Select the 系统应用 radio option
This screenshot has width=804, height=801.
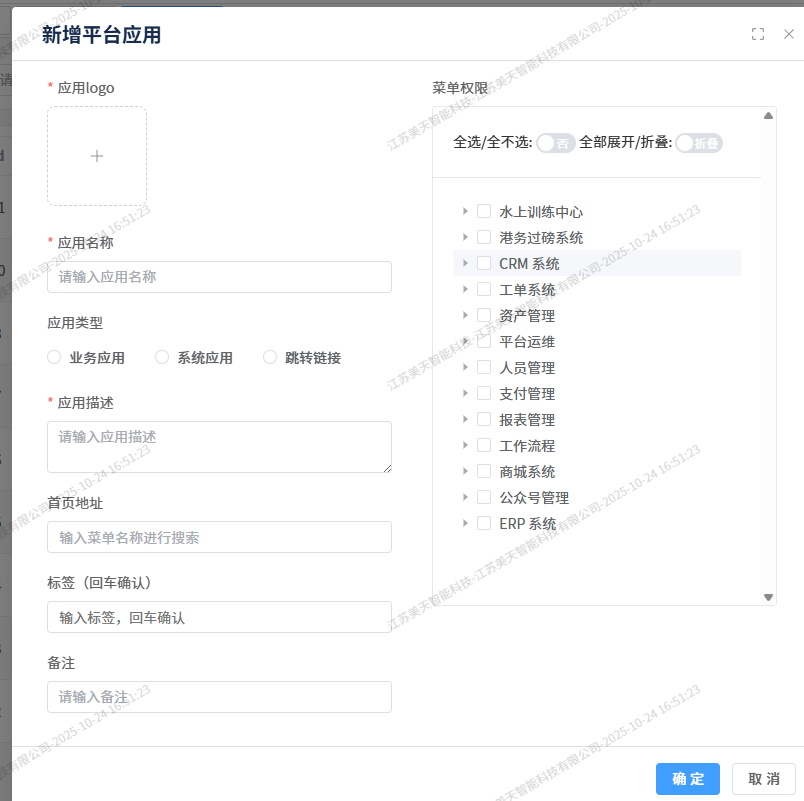tap(162, 358)
